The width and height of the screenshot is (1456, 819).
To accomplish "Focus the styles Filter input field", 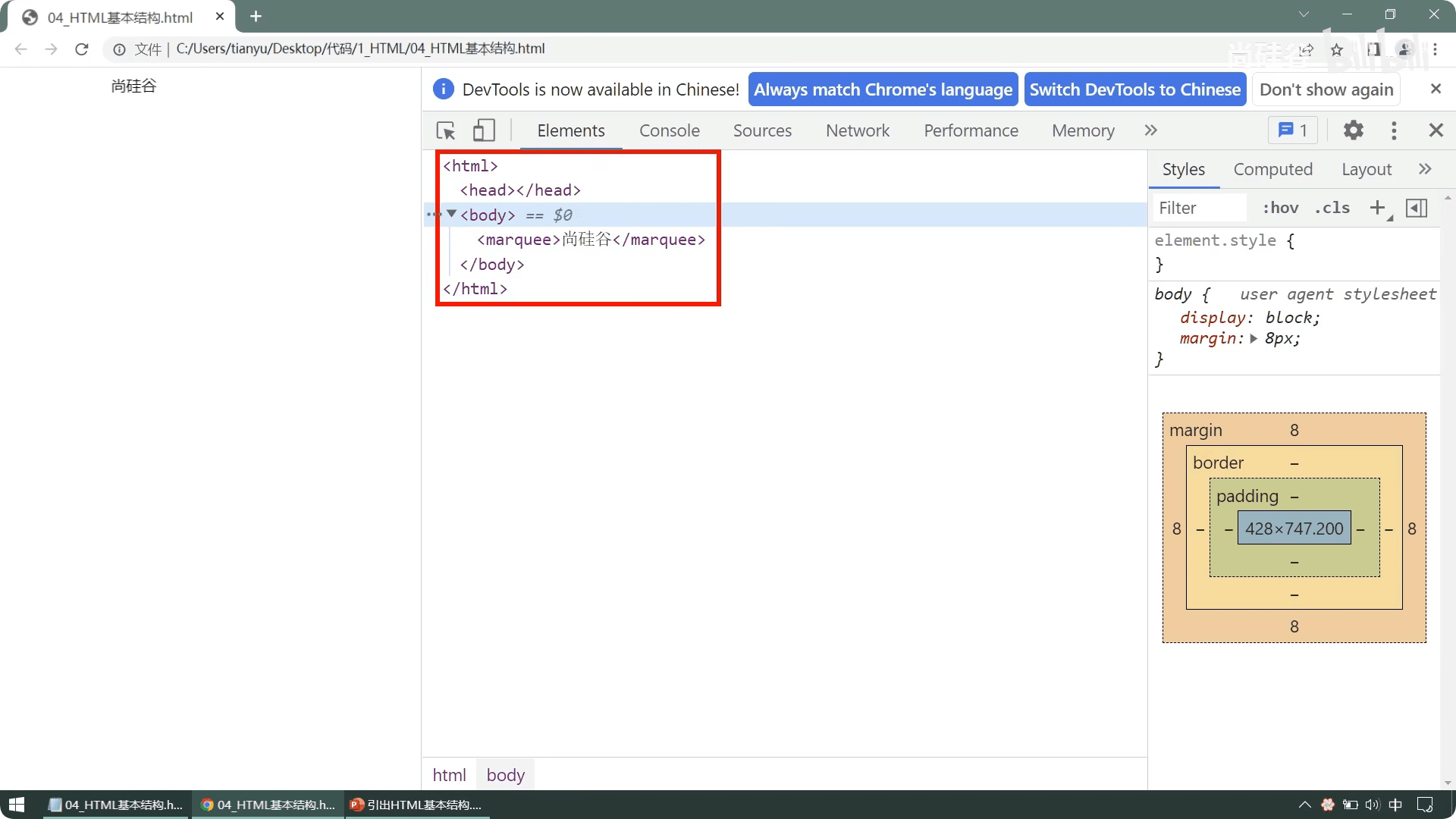I will [x=1198, y=208].
